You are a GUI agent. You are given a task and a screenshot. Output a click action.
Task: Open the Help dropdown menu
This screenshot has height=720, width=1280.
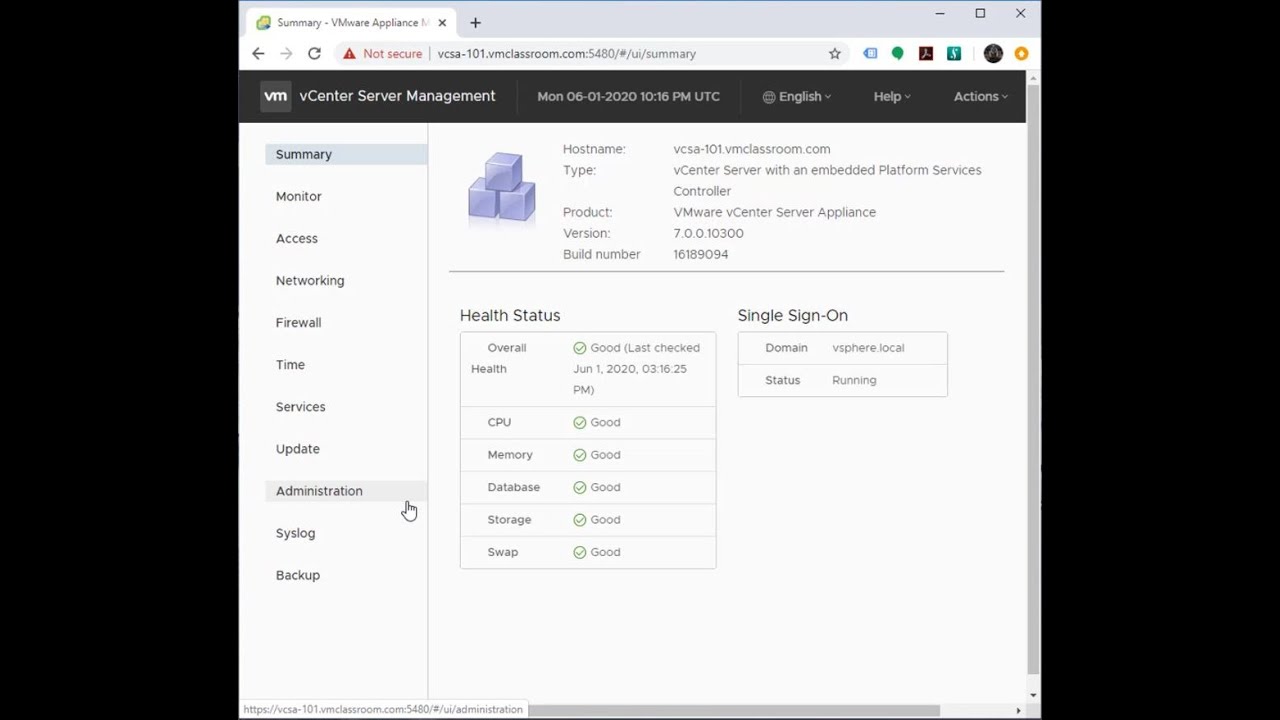click(892, 97)
